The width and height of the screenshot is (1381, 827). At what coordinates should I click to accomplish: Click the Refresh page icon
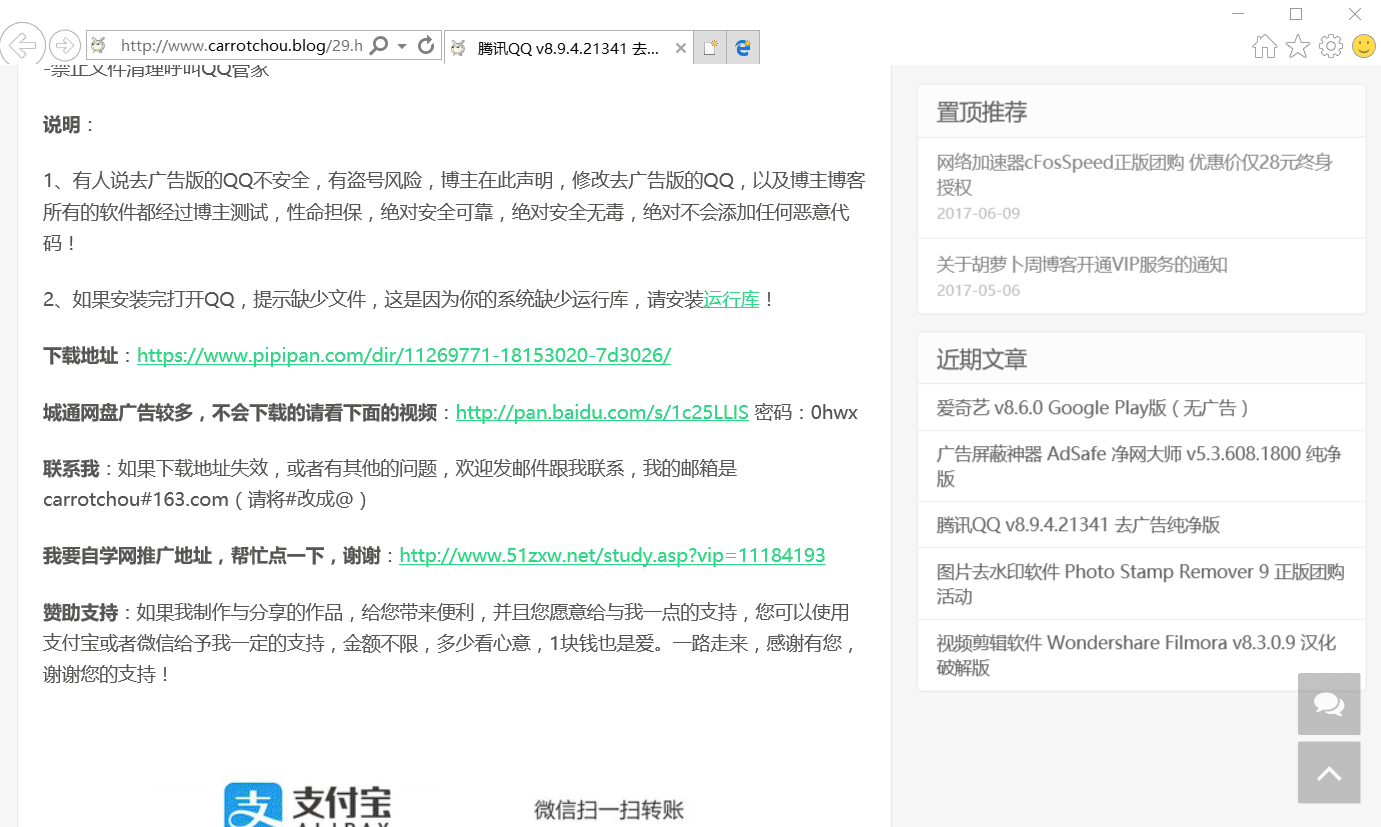[426, 45]
